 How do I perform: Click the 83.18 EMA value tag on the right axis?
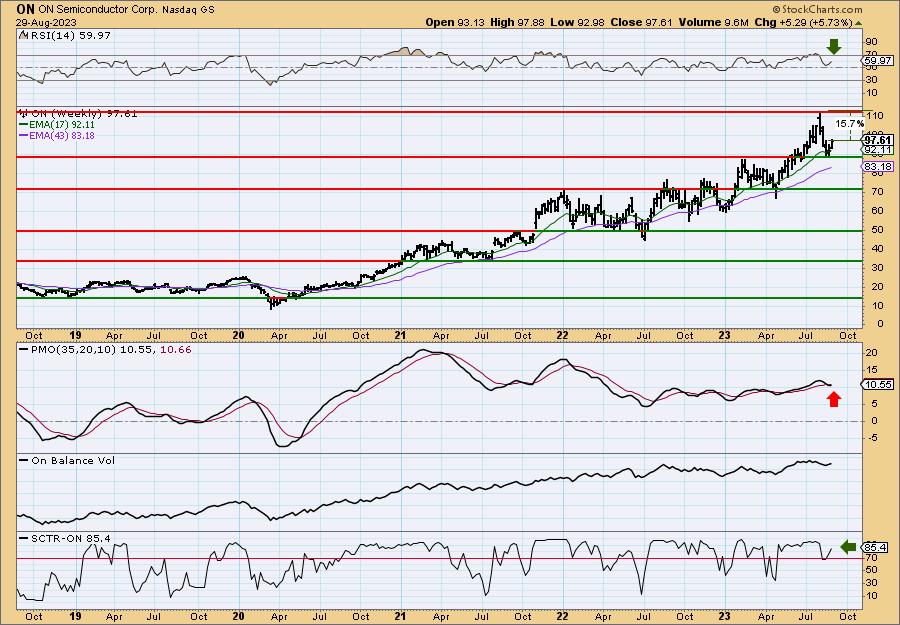point(878,166)
